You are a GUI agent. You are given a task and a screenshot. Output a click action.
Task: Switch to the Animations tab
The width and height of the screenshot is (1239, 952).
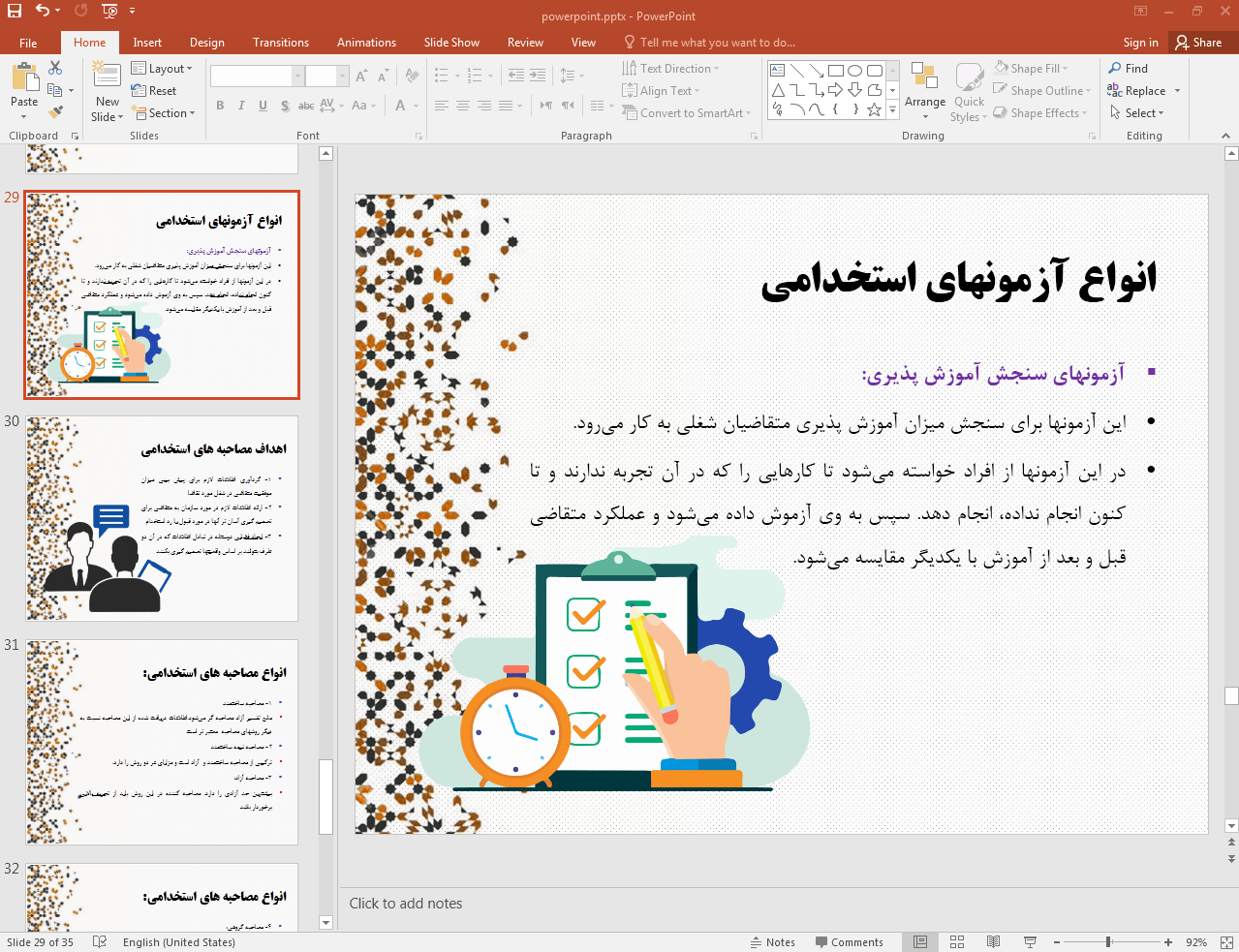point(366,42)
